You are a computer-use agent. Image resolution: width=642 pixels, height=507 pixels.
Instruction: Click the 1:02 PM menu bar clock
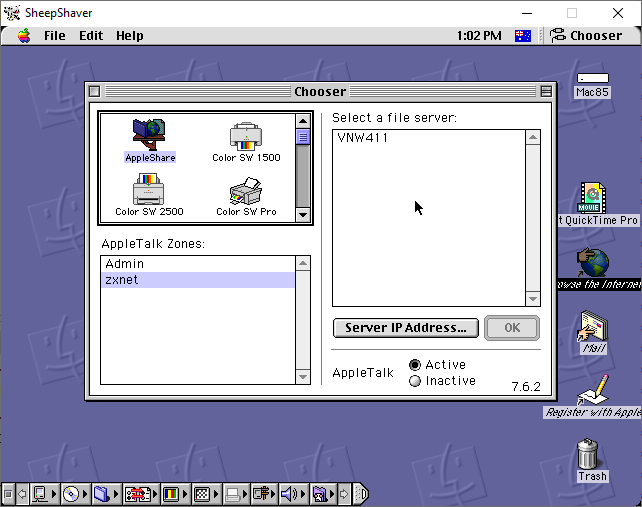(479, 36)
